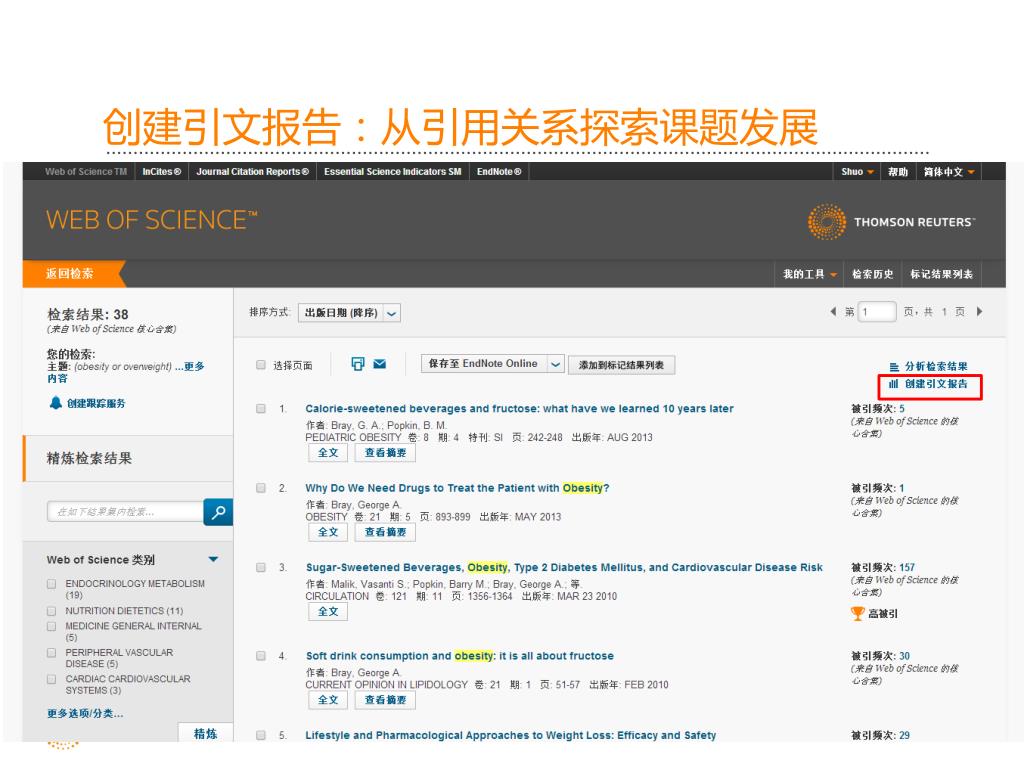Open Lifestyle and Pharmacological Approaches article
This screenshot has height=768, width=1024.
pyautogui.click(x=511, y=735)
